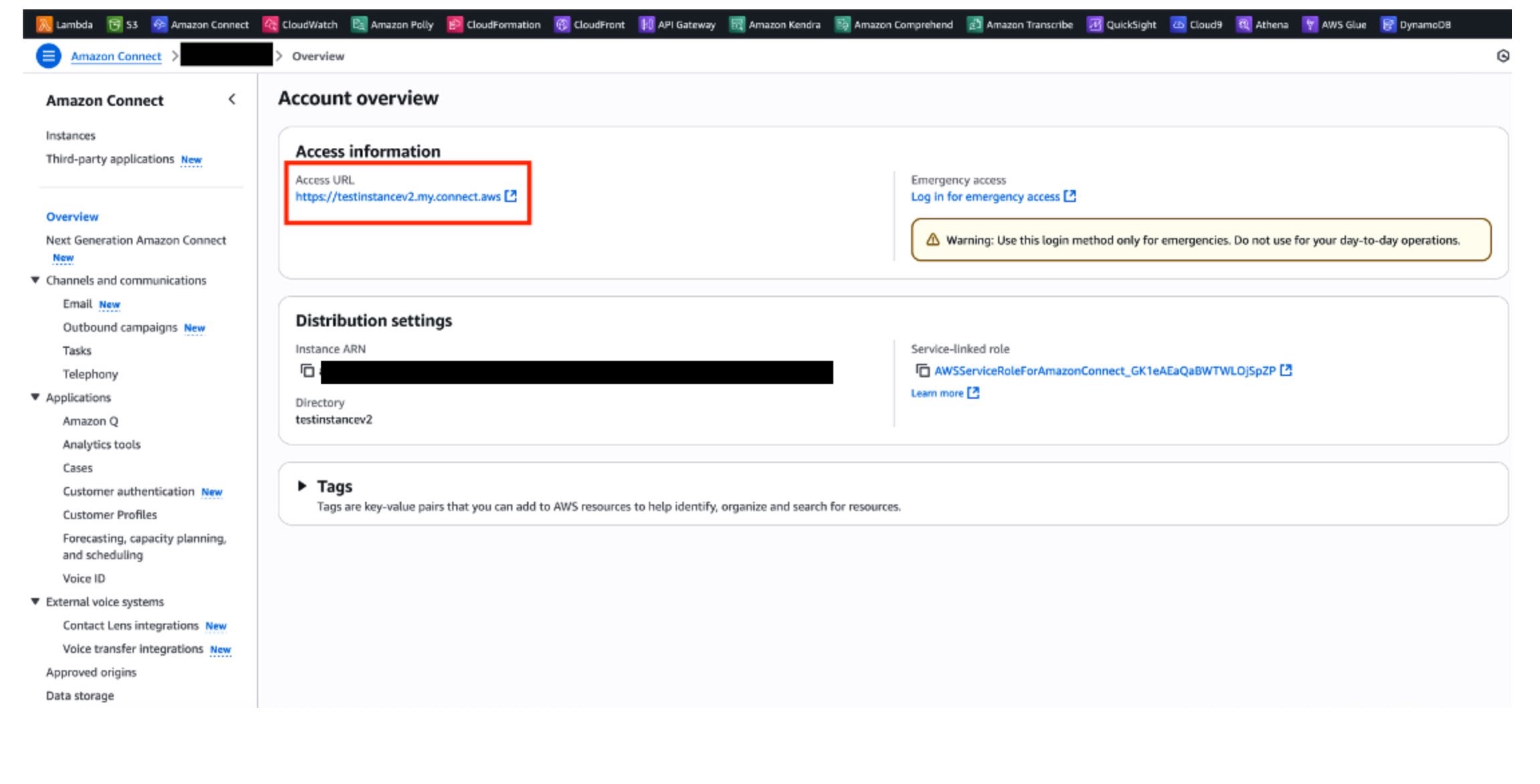1540x784 pixels.
Task: Copy the Instance ARN with the copy icon
Action: point(307,371)
